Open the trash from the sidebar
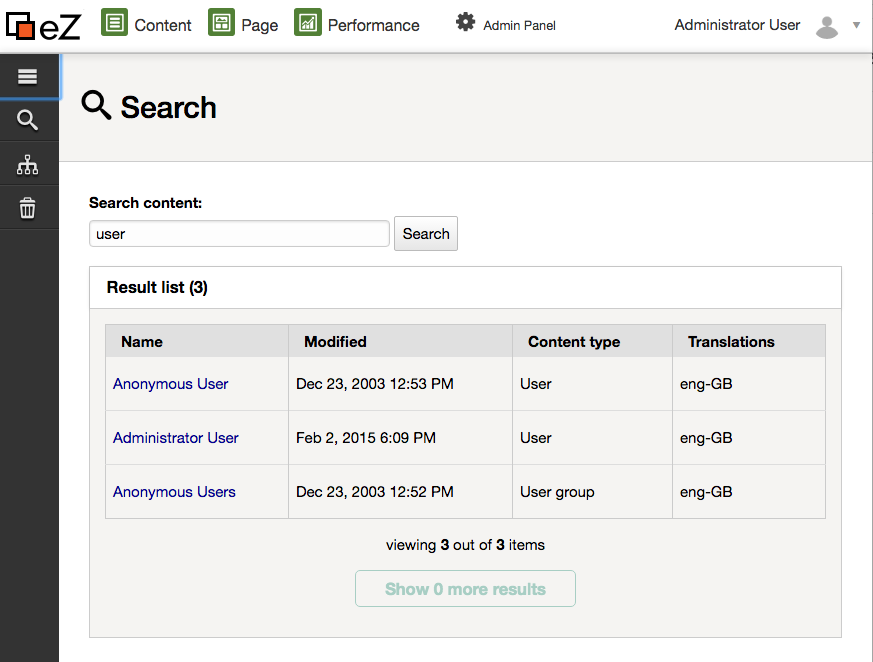873x662 pixels. pyautogui.click(x=27, y=208)
